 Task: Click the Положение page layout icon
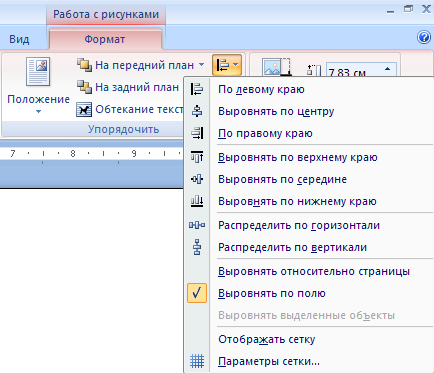pyautogui.click(x=38, y=72)
